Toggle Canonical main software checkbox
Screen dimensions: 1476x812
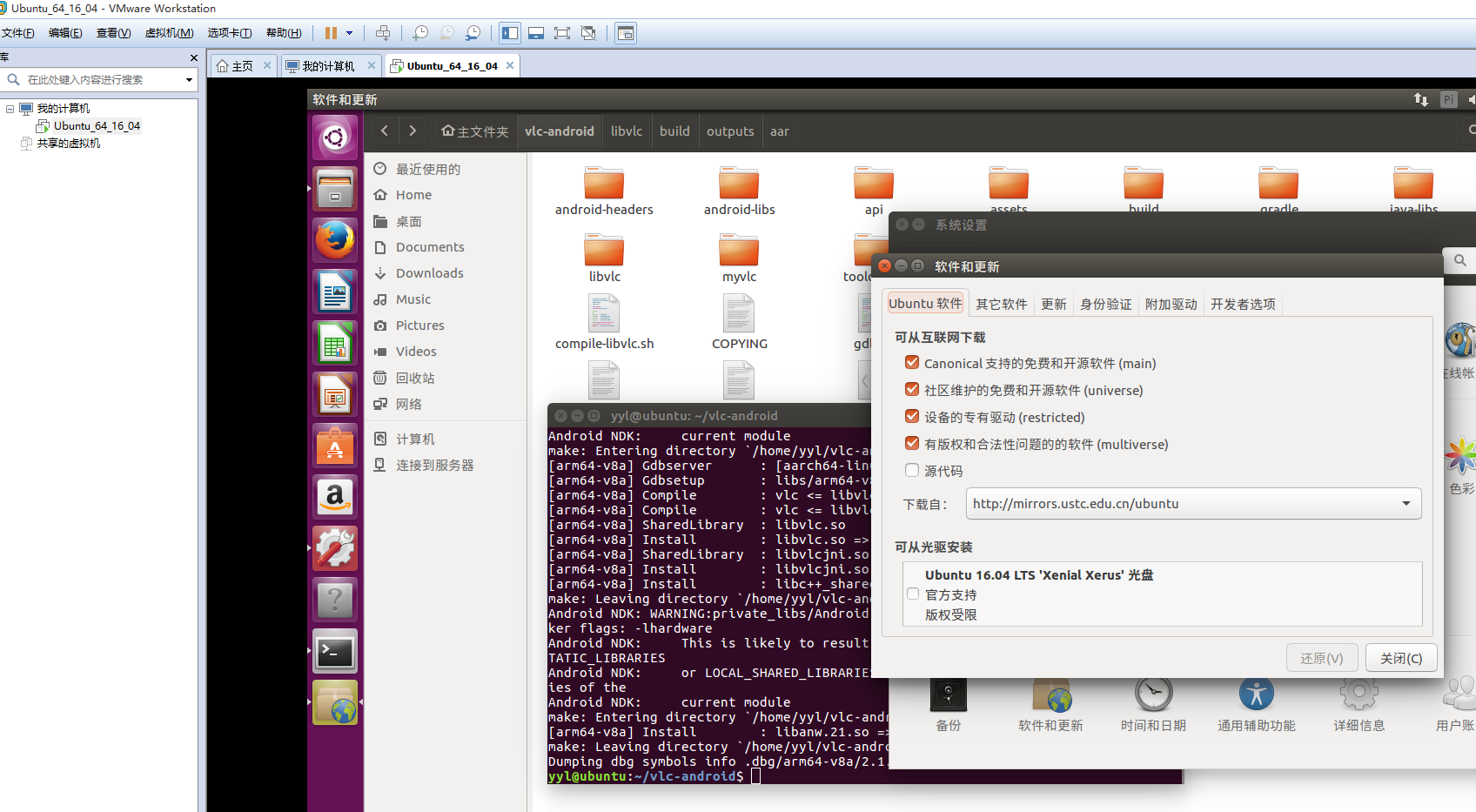tap(912, 362)
